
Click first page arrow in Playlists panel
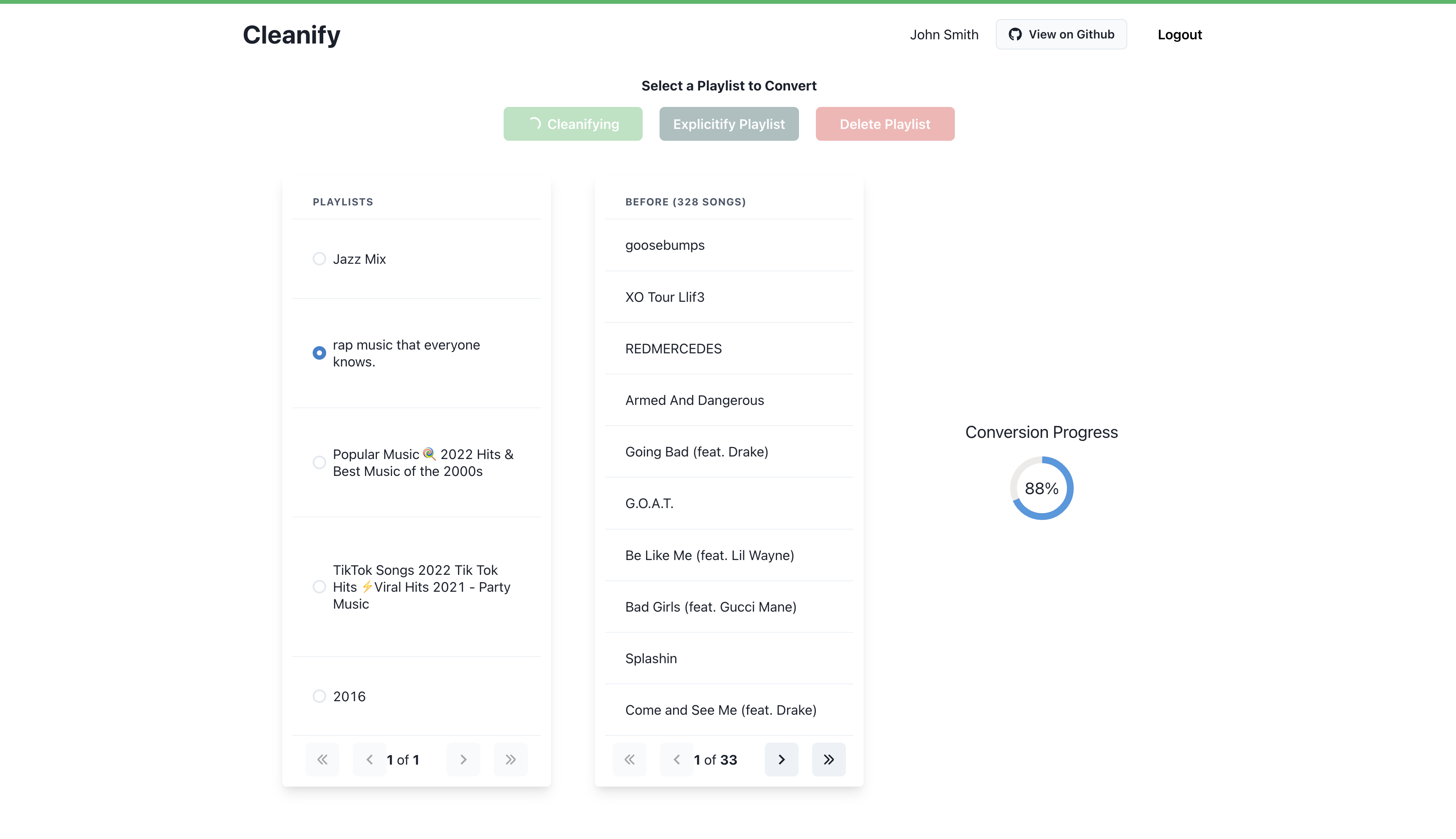pyautogui.click(x=322, y=760)
